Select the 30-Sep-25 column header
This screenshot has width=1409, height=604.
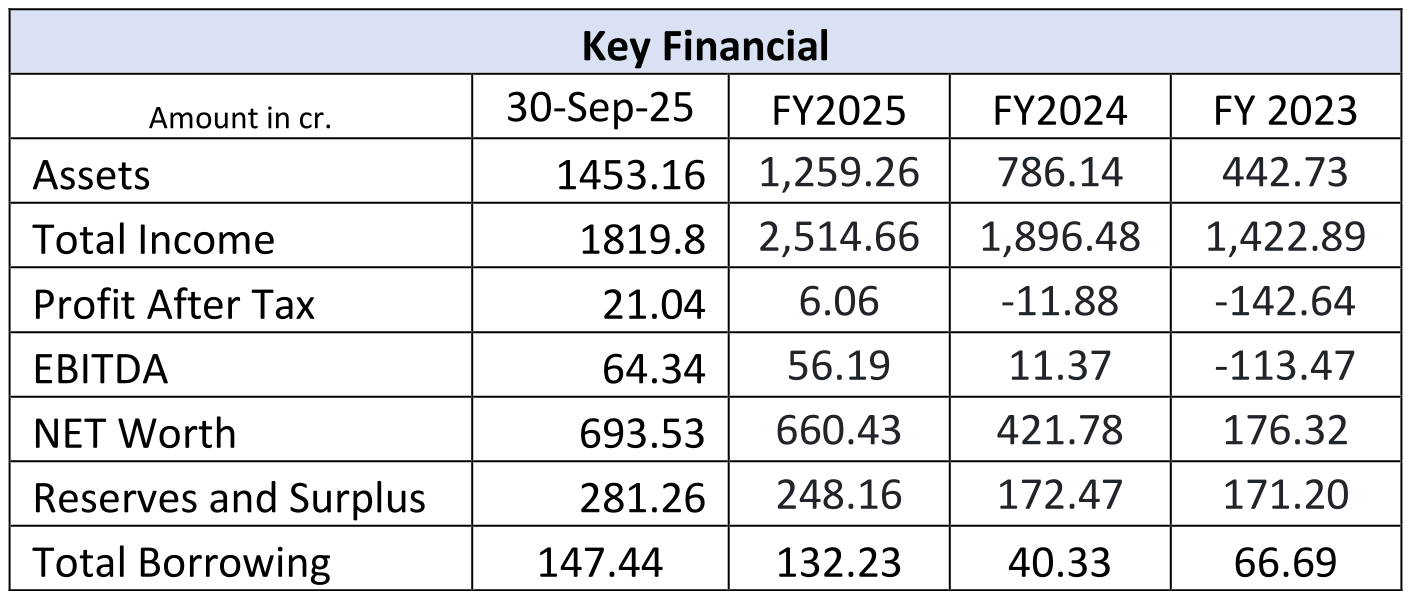pos(599,108)
